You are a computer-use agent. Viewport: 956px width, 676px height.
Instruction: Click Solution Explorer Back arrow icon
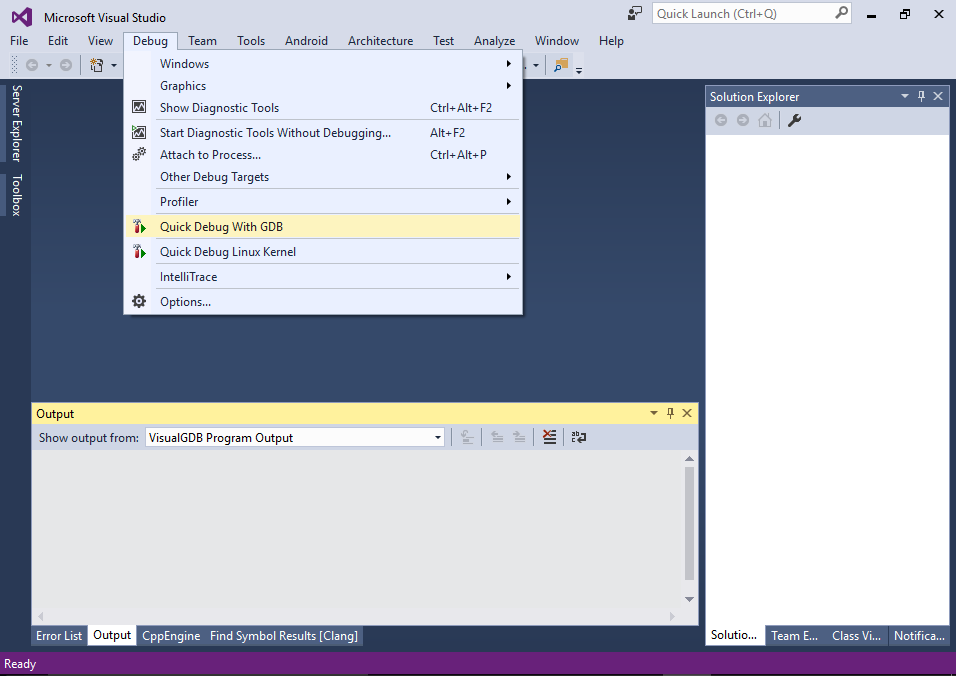[721, 120]
